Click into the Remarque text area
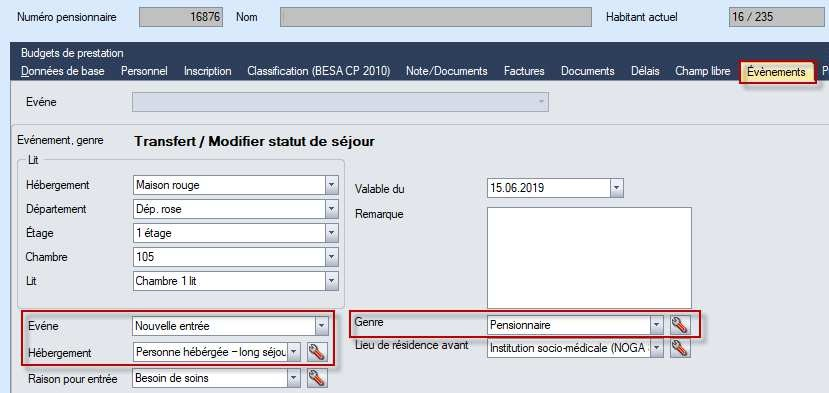The height and width of the screenshot is (393, 829). [x=589, y=258]
